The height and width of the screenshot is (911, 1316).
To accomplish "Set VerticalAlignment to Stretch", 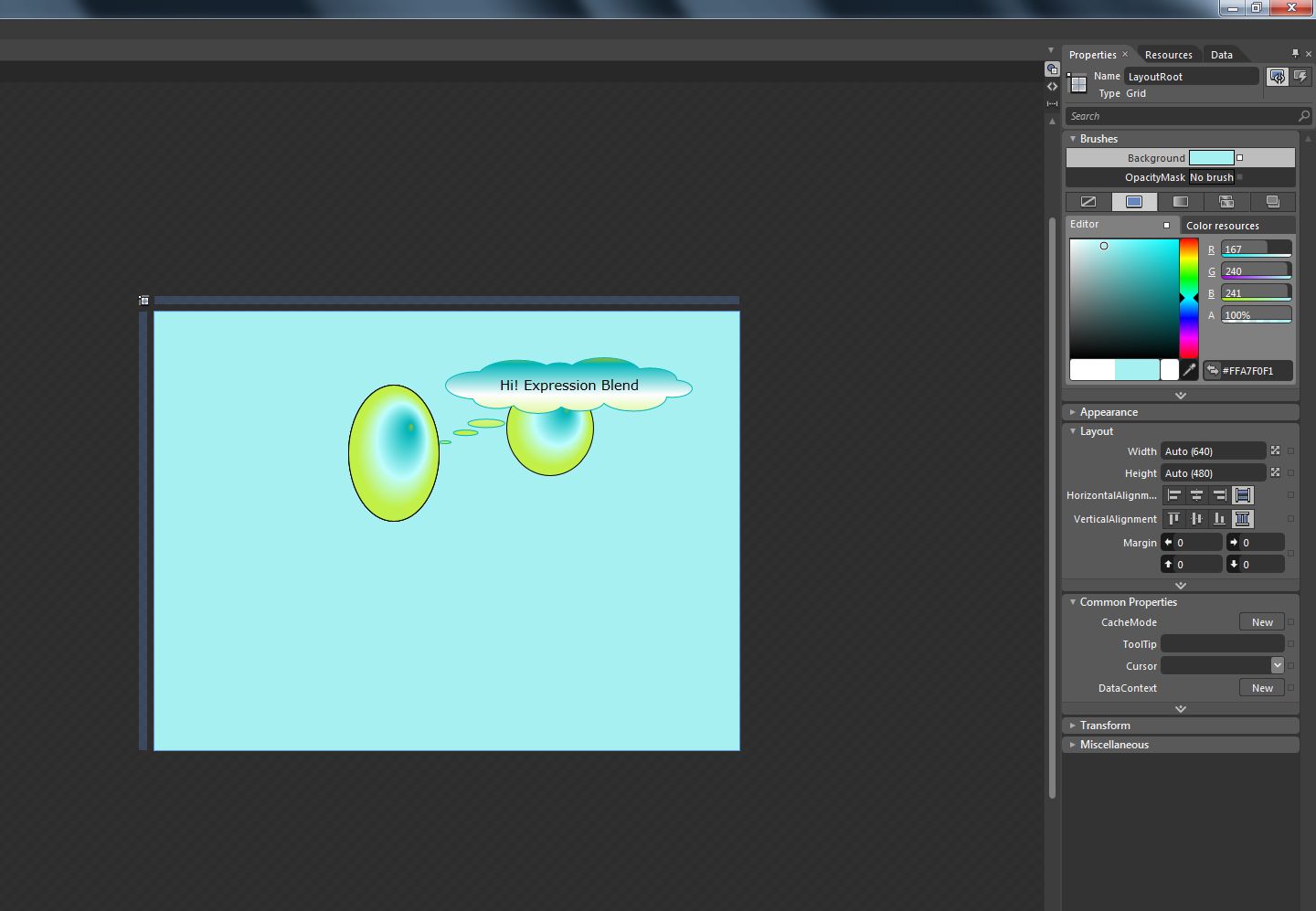I will tap(1242, 519).
